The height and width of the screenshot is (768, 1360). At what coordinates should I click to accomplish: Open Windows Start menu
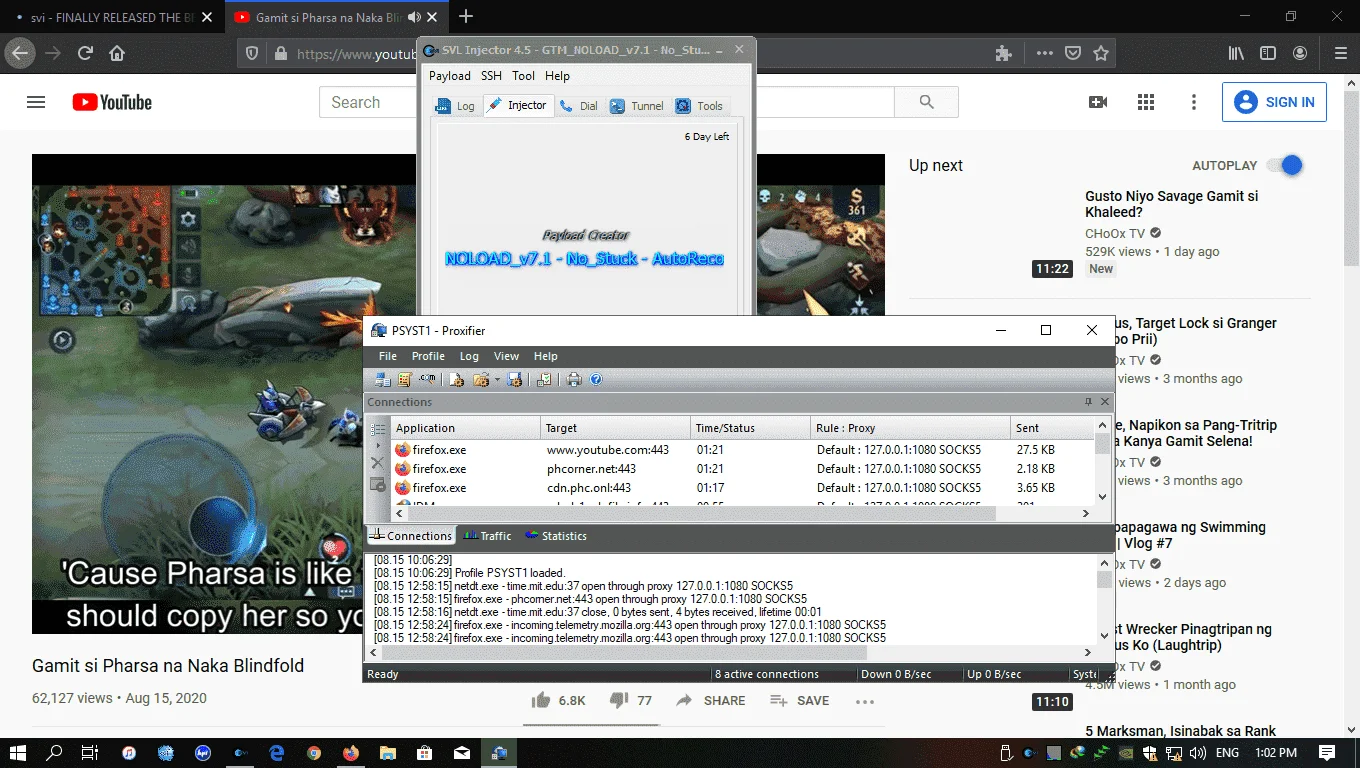[x=19, y=753]
